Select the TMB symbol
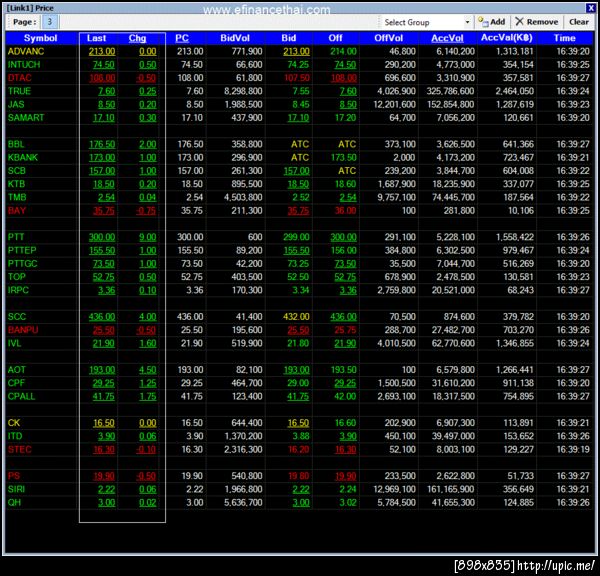This screenshot has width=600, height=576. pyautogui.click(x=17, y=197)
